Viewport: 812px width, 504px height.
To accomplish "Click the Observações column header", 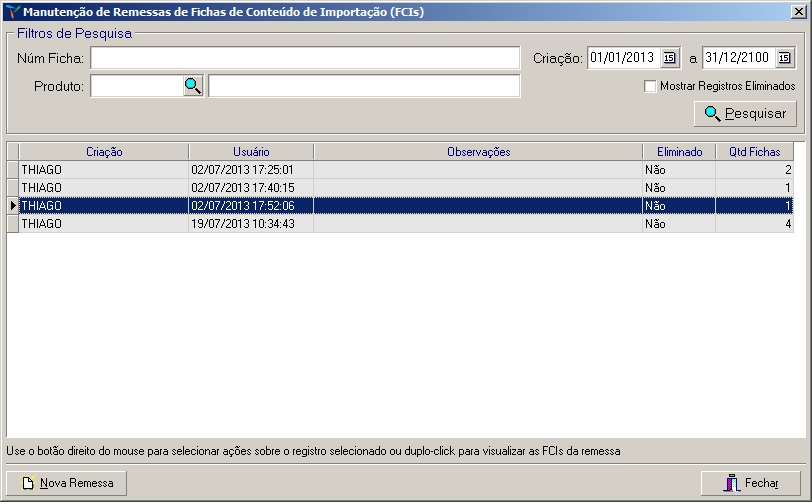I will pos(478,152).
